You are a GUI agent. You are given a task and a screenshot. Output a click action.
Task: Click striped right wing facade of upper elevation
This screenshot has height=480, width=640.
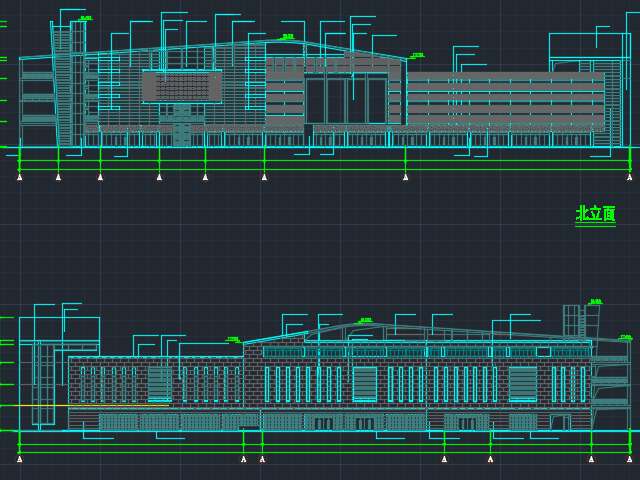pyautogui.click(x=505, y=100)
